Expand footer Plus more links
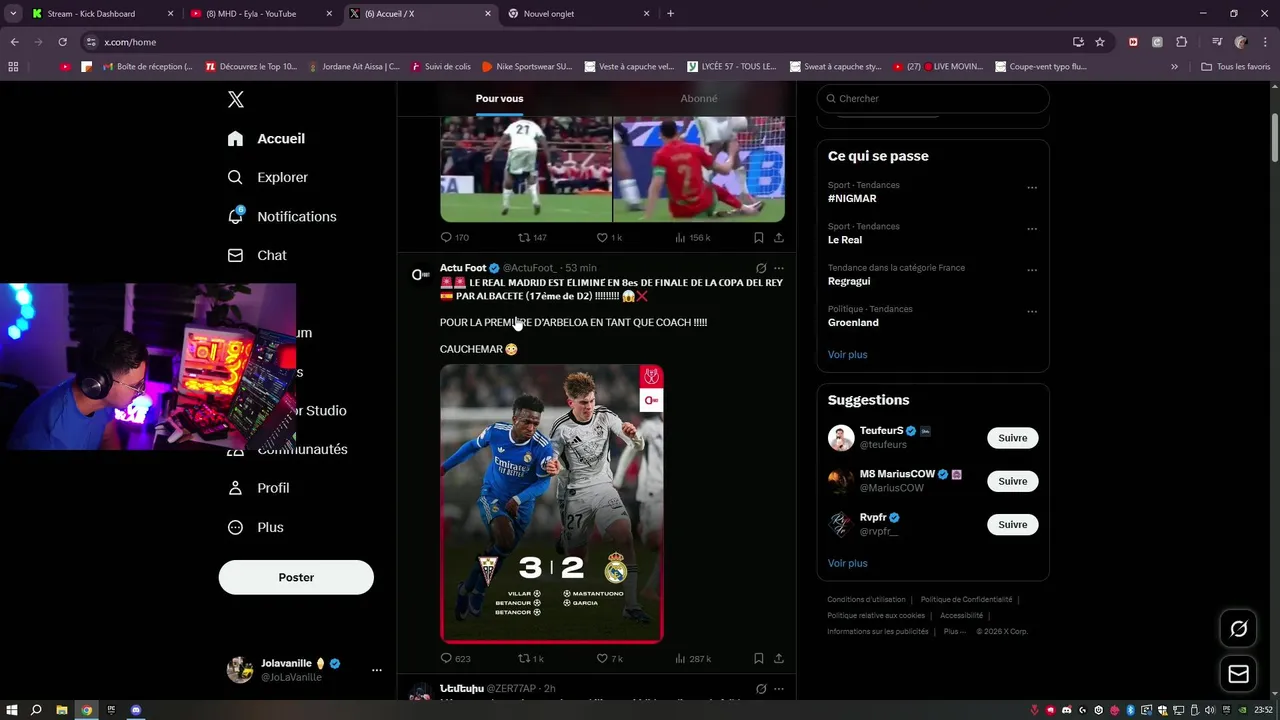The height and width of the screenshot is (720, 1280). 955,631
